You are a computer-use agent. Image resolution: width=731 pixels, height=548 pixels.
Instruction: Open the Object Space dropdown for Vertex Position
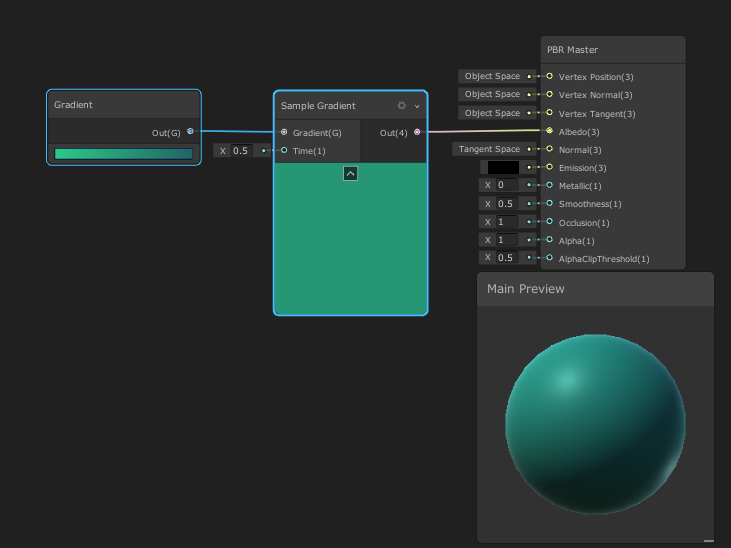pos(492,76)
